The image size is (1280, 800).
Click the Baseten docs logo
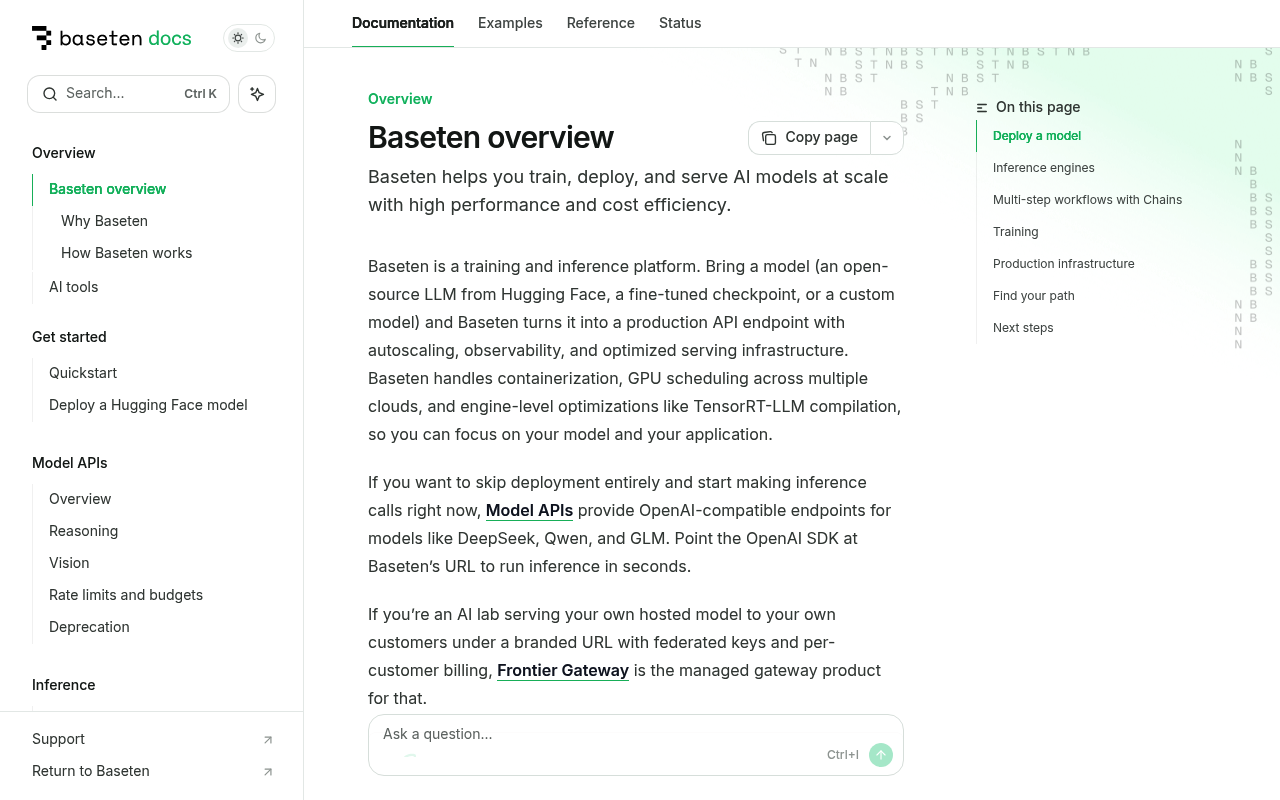(x=111, y=38)
